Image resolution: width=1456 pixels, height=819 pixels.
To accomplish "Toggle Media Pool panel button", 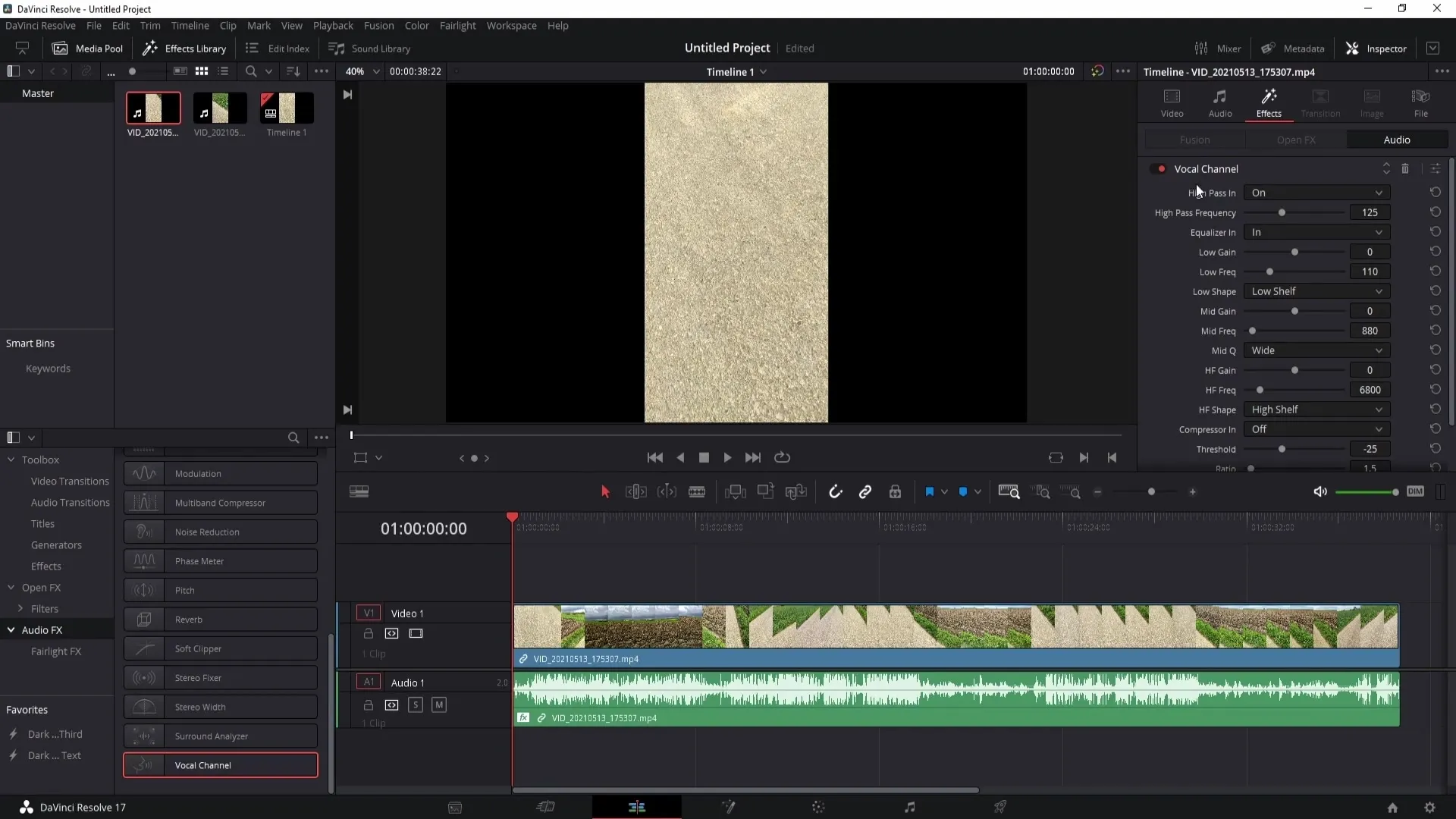I will [x=87, y=48].
